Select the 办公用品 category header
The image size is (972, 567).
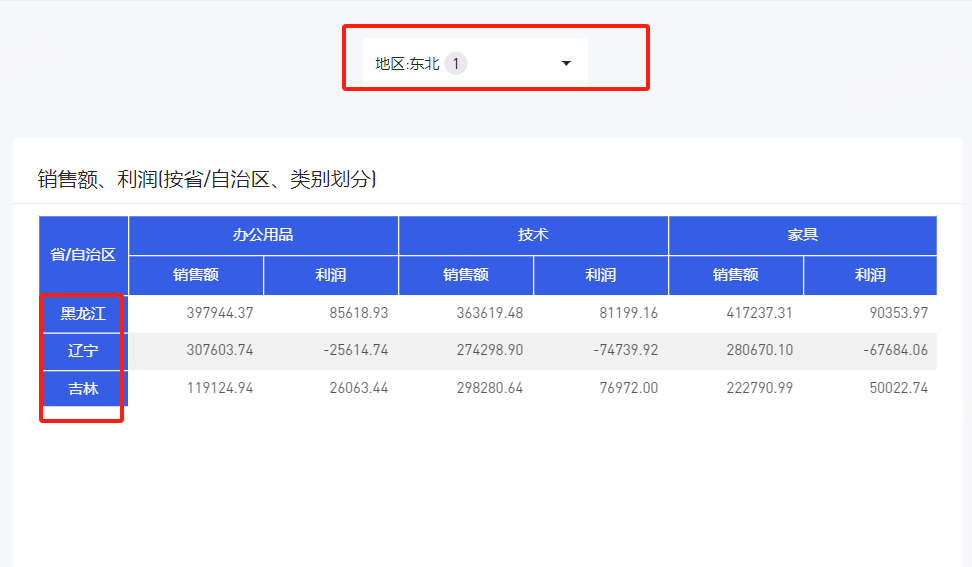[263, 235]
